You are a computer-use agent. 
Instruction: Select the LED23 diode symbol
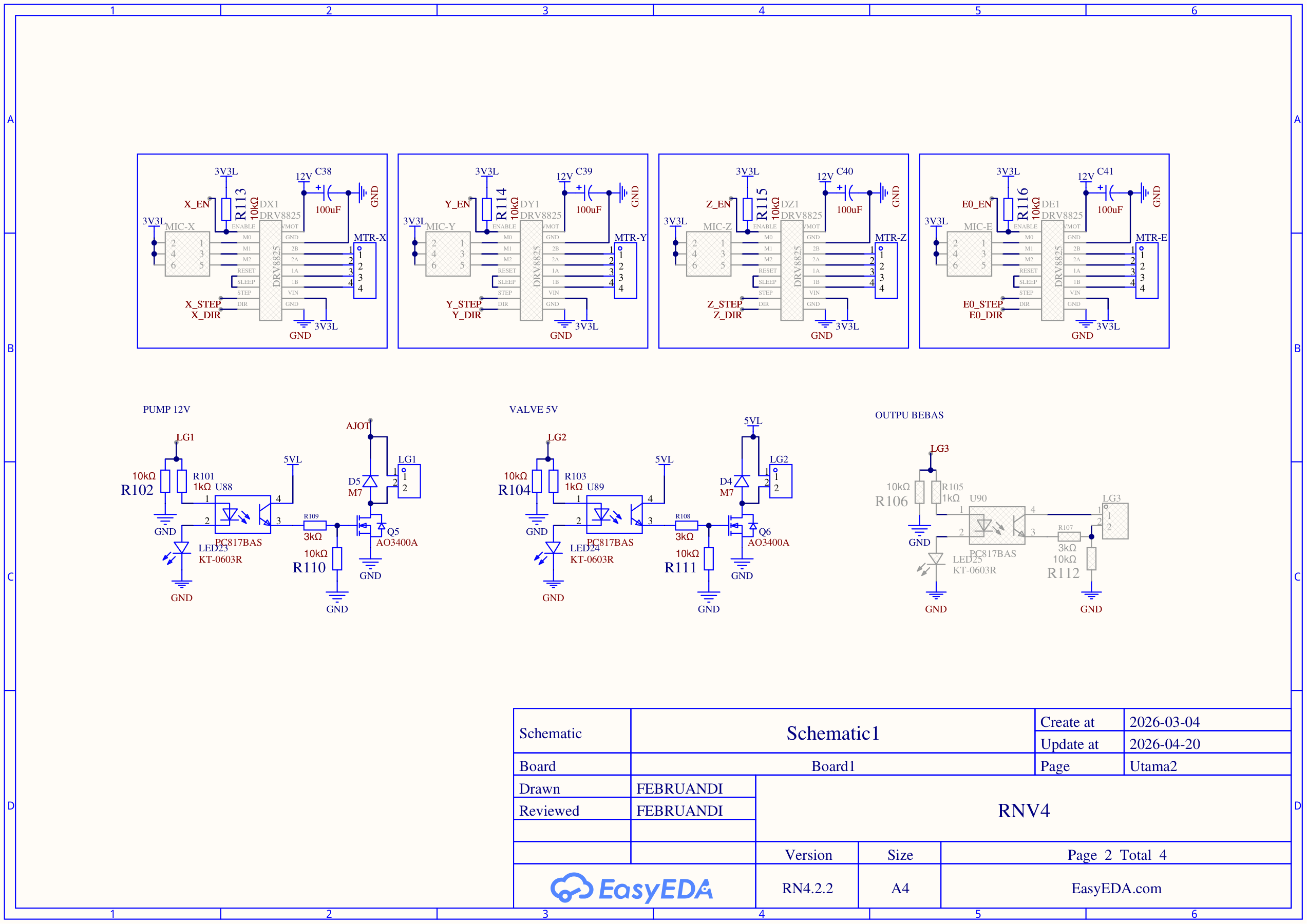coord(176,552)
